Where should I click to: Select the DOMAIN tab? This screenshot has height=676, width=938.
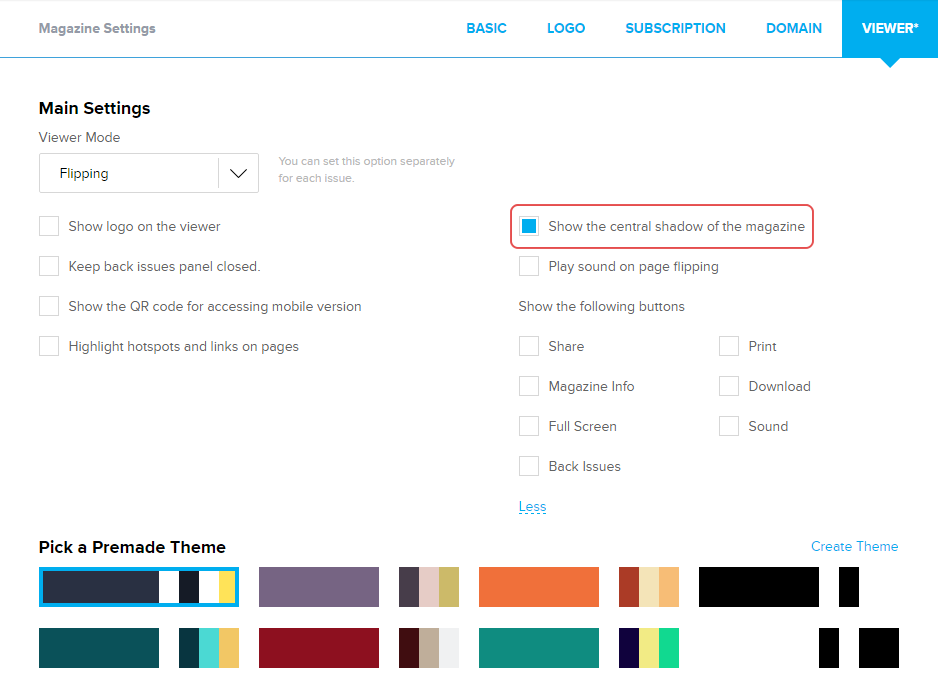794,28
